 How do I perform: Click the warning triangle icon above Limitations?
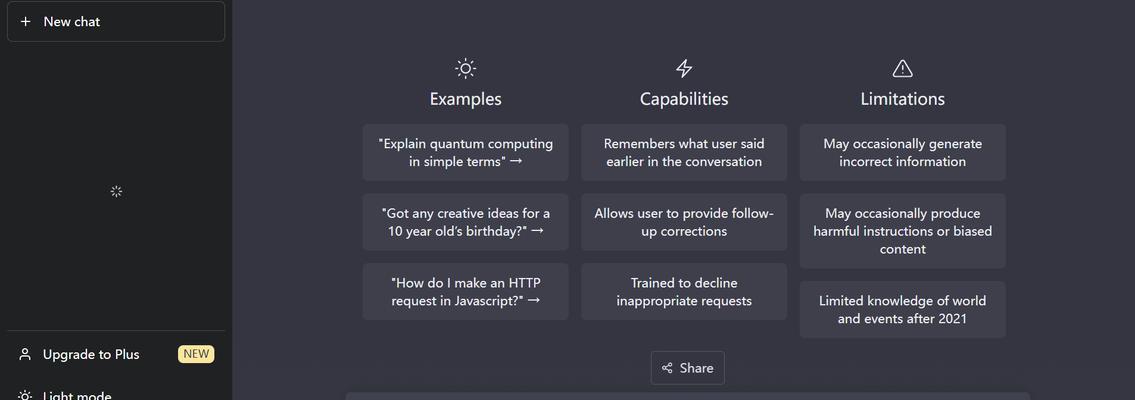903,69
